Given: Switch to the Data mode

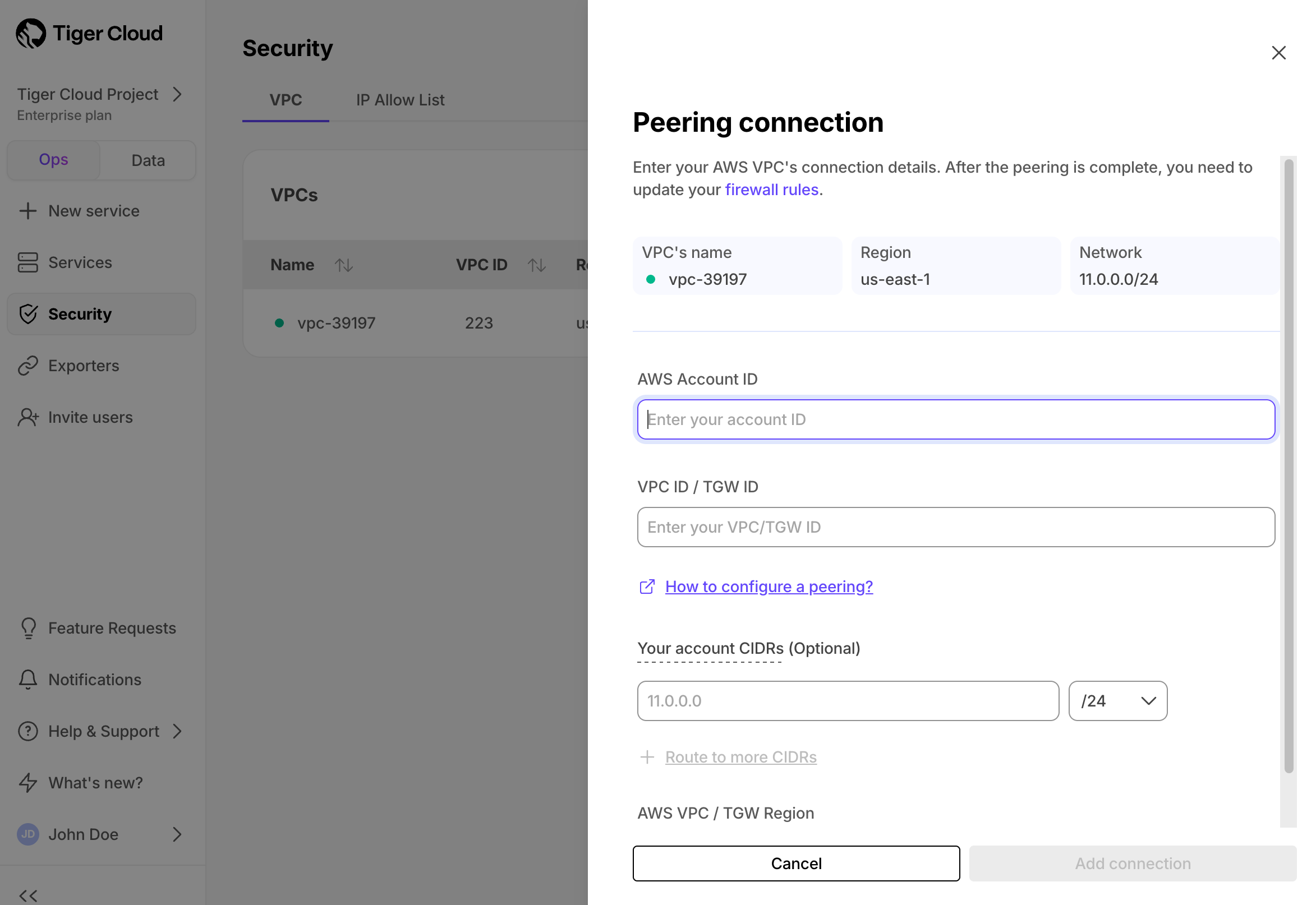Looking at the screenshot, I should click(x=148, y=160).
